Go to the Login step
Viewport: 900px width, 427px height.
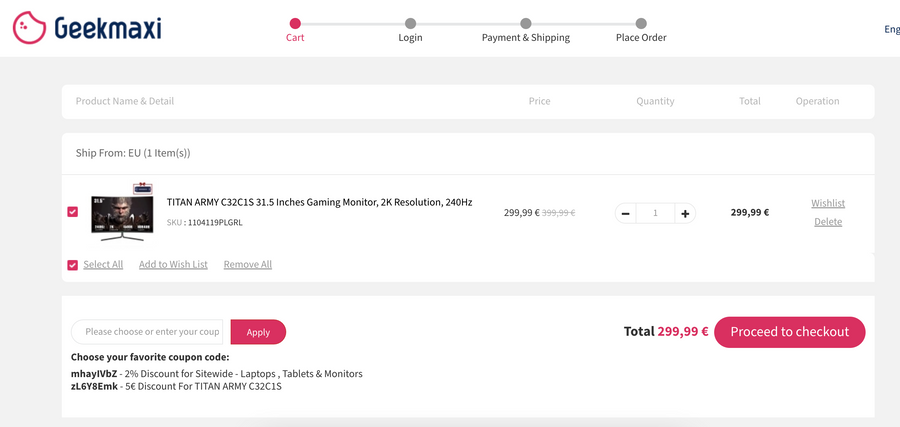pyautogui.click(x=410, y=30)
